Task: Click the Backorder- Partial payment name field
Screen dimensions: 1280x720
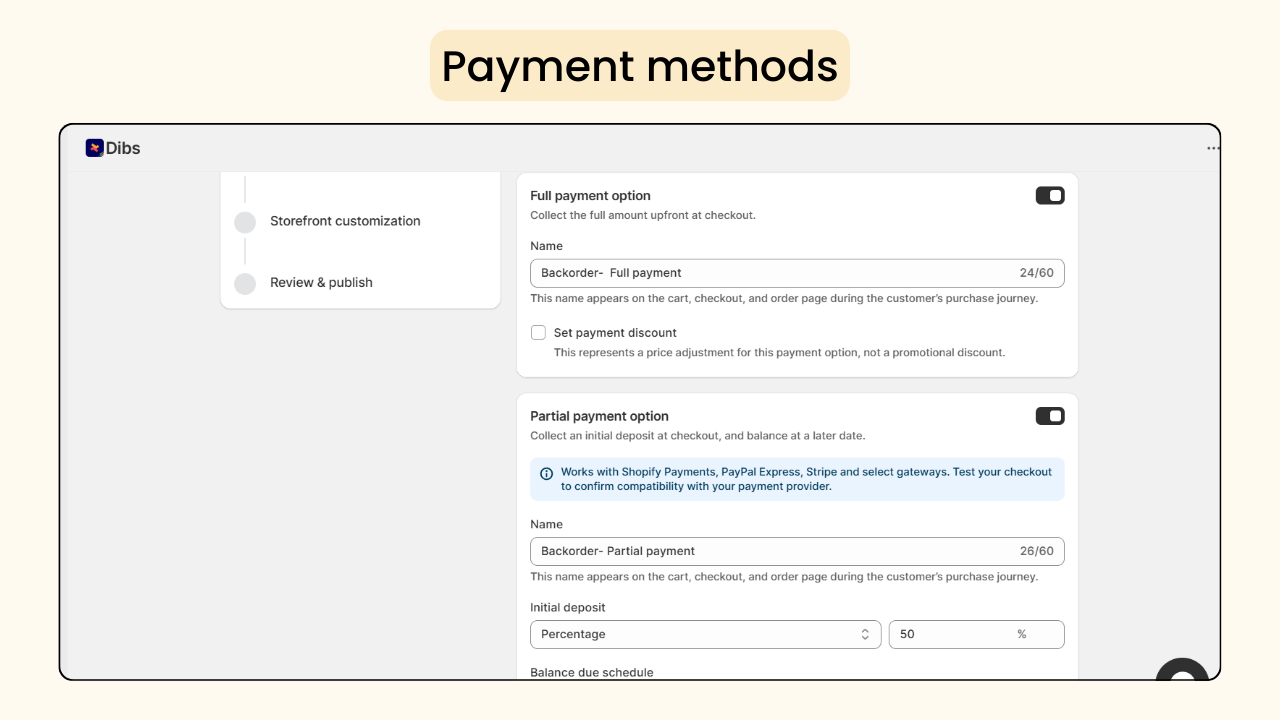Action: click(x=797, y=551)
